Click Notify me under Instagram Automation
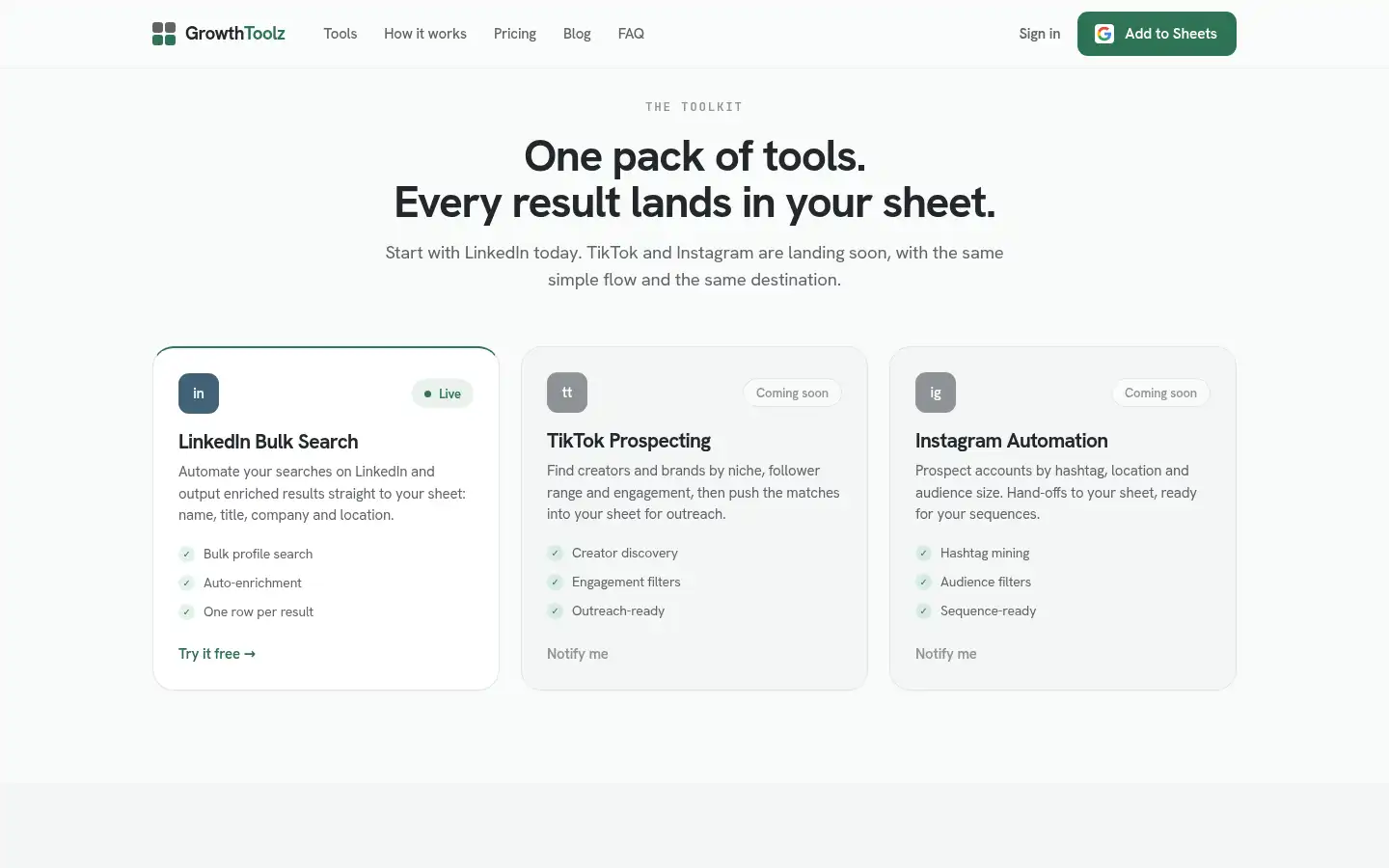Viewport: 1389px width, 868px height. (x=946, y=654)
